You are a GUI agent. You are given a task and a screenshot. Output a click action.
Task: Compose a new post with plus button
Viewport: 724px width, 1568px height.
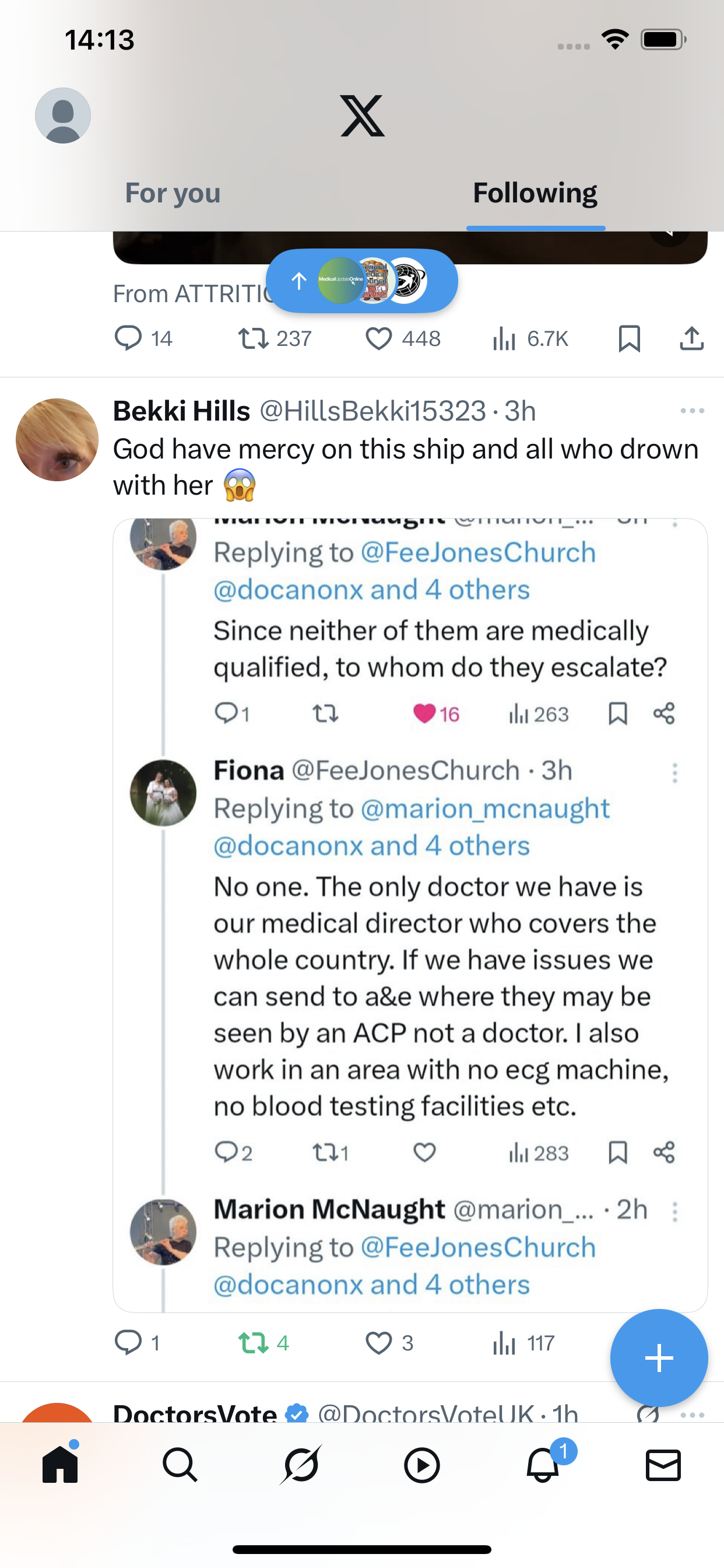(659, 1358)
